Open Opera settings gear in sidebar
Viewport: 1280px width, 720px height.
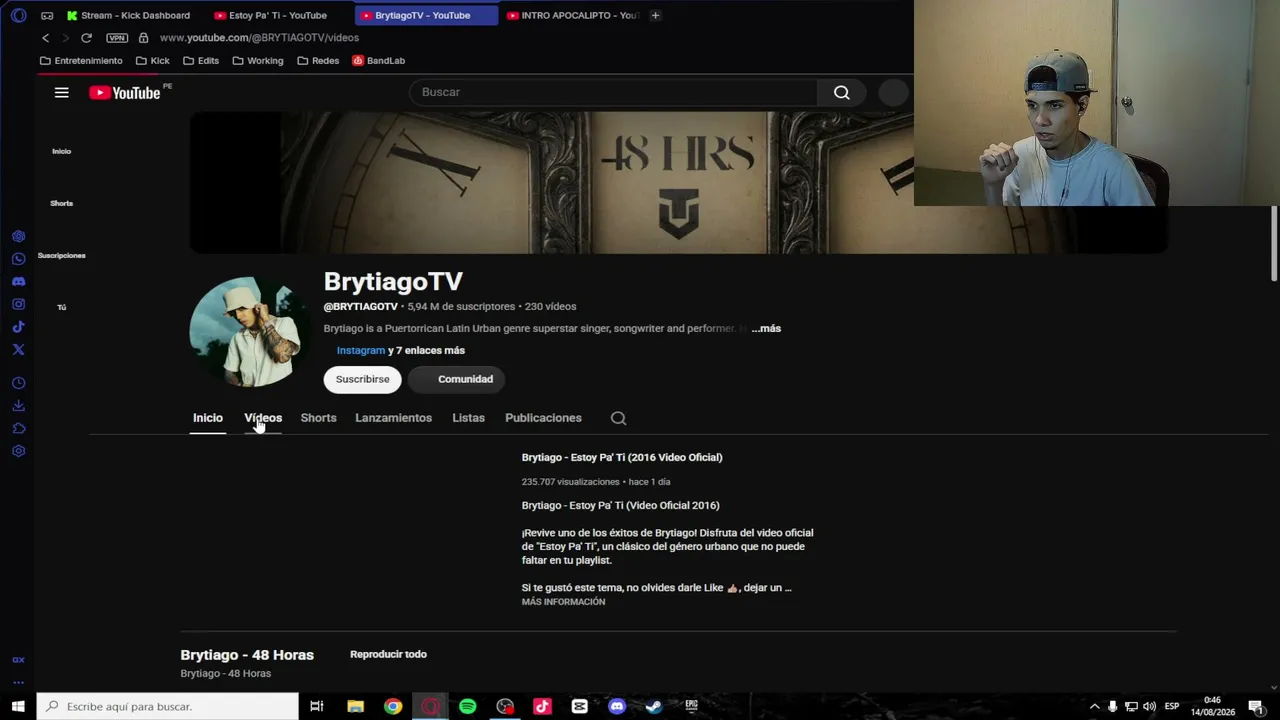(18, 451)
